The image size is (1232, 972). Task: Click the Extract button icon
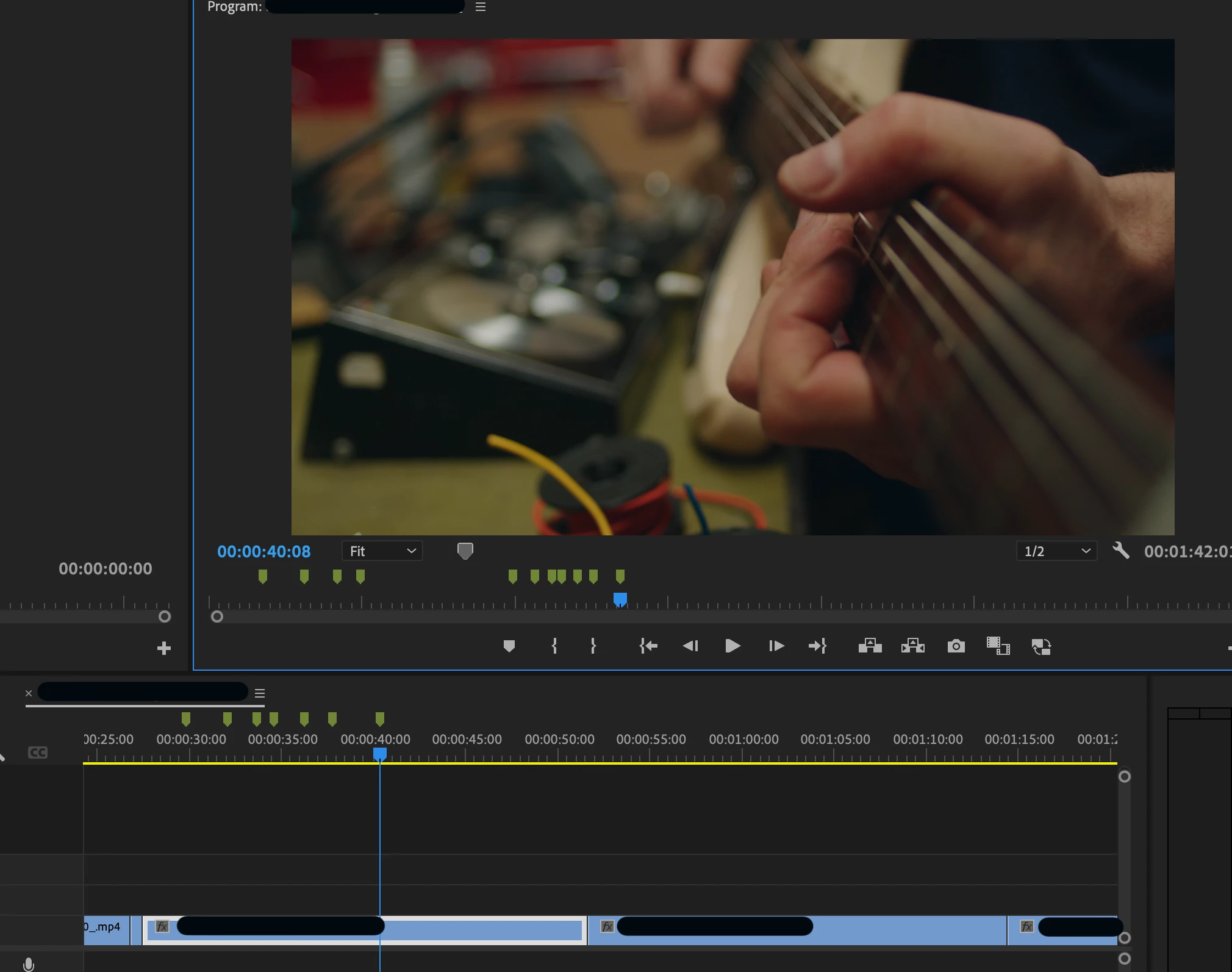(x=912, y=646)
